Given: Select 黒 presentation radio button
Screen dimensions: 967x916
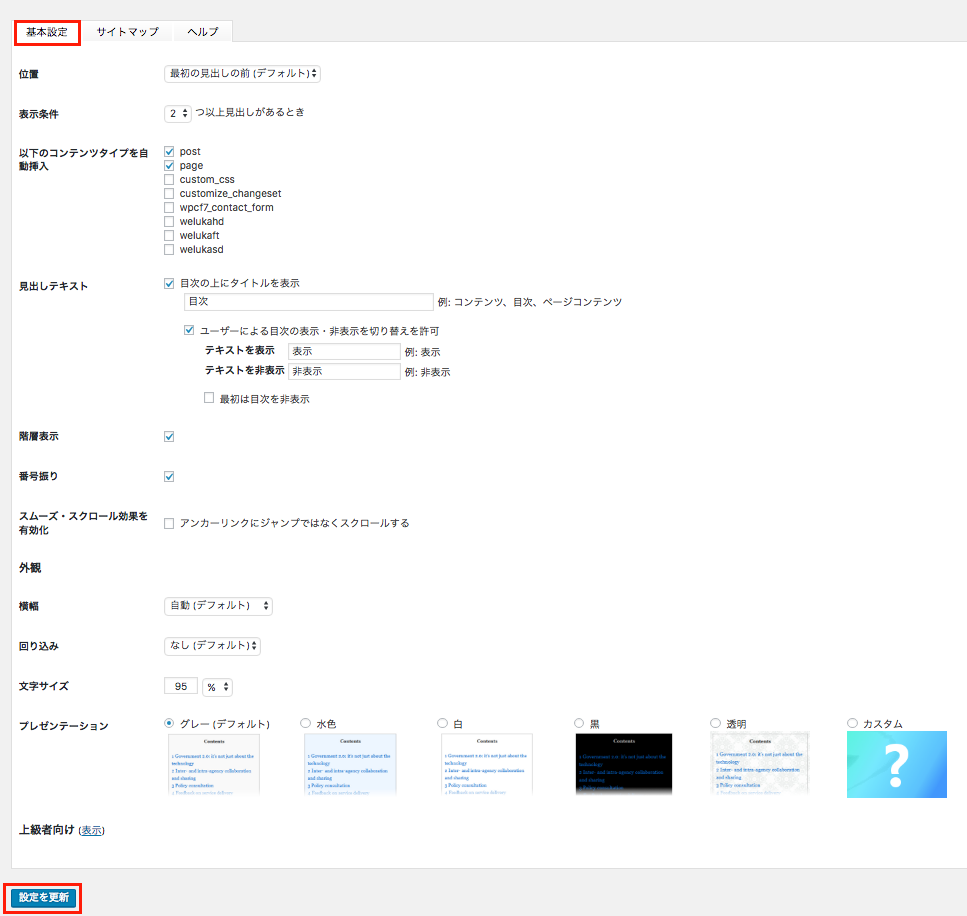Looking at the screenshot, I should coord(579,723).
